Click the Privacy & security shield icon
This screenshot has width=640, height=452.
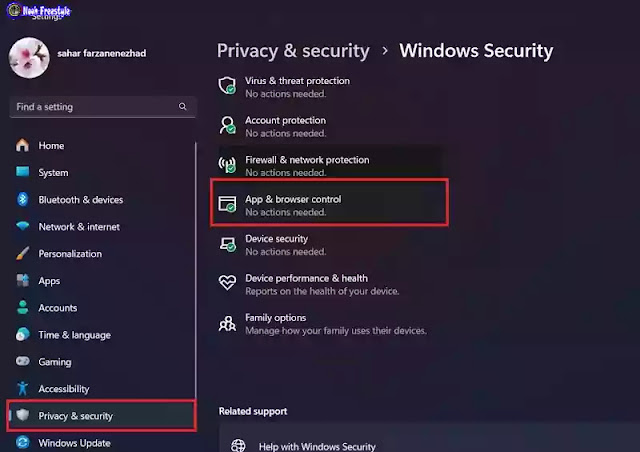tap(22, 415)
